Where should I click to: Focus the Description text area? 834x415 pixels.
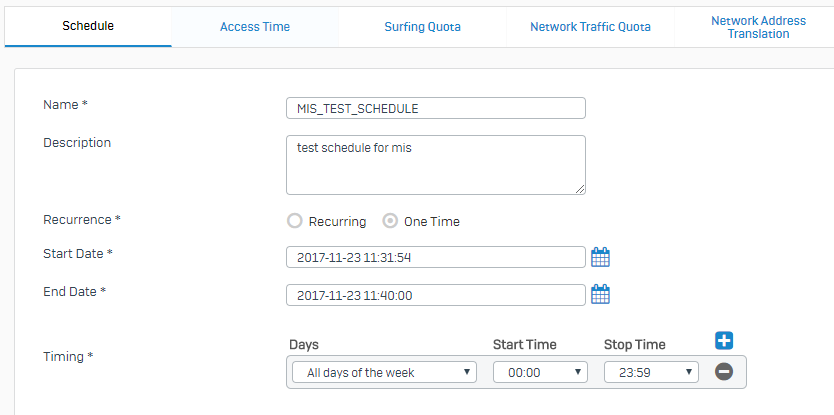(436, 165)
